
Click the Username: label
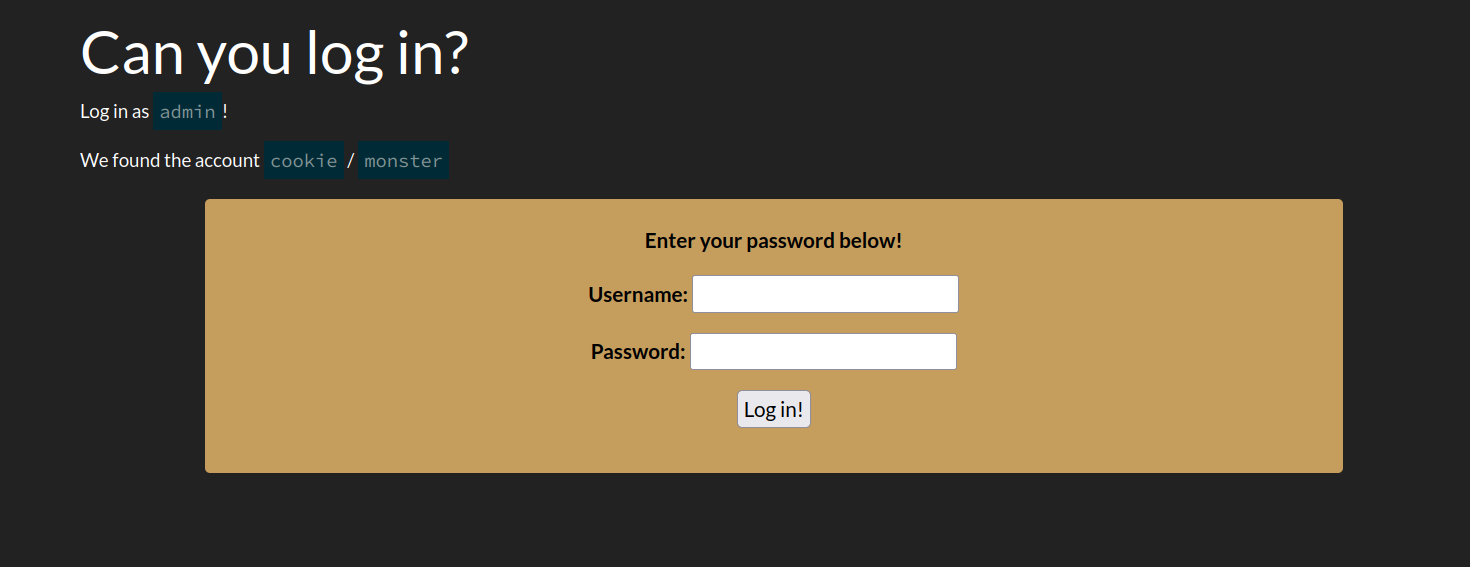[x=638, y=295]
